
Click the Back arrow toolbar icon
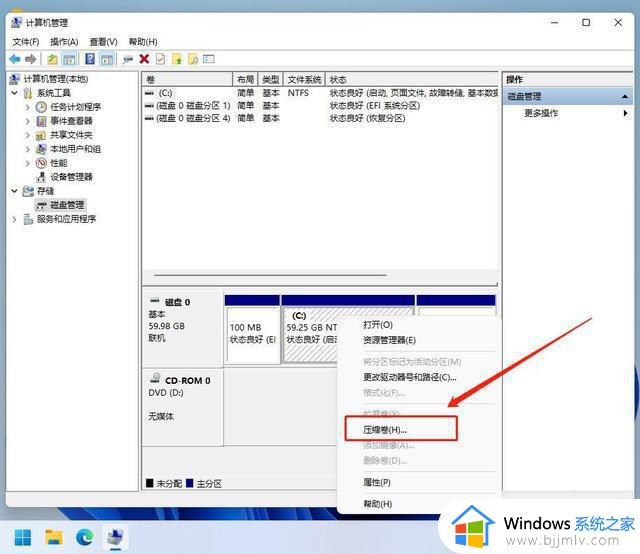click(x=15, y=59)
